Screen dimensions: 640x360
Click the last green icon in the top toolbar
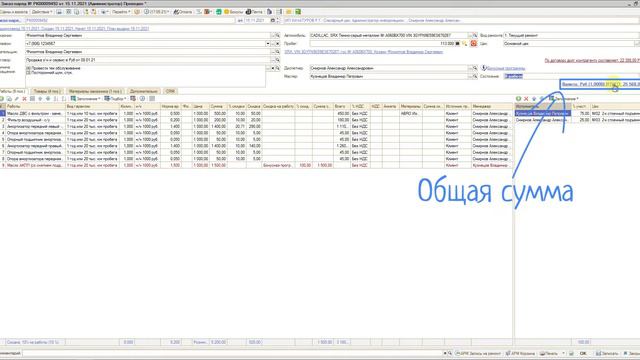coord(298,12)
